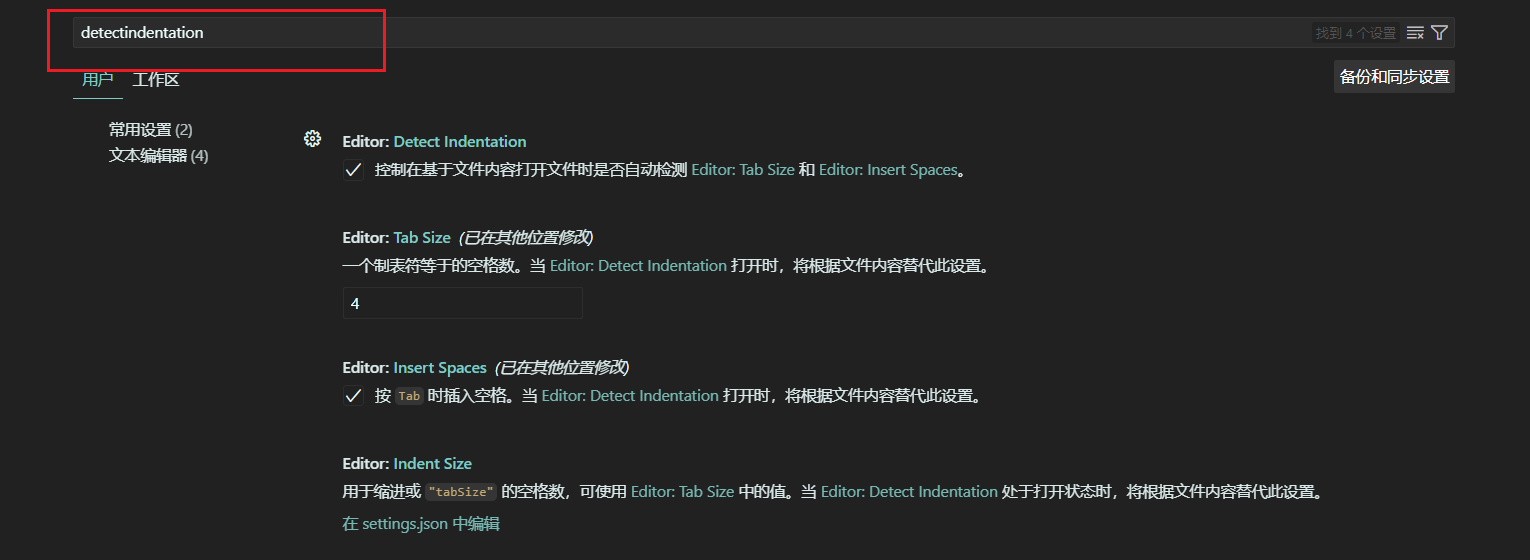Clear the settings search input icon
The width and height of the screenshot is (1530, 560).
1415,33
